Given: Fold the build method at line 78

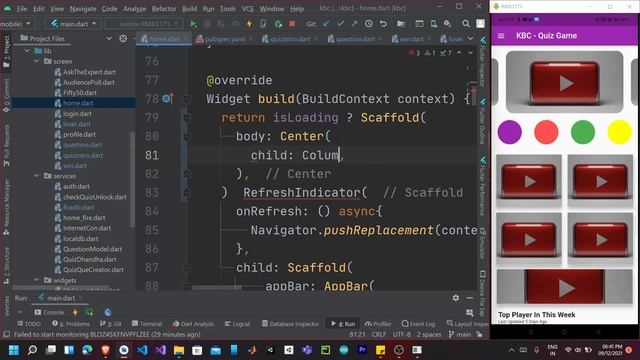Looking at the screenshot, I should 187,99.
